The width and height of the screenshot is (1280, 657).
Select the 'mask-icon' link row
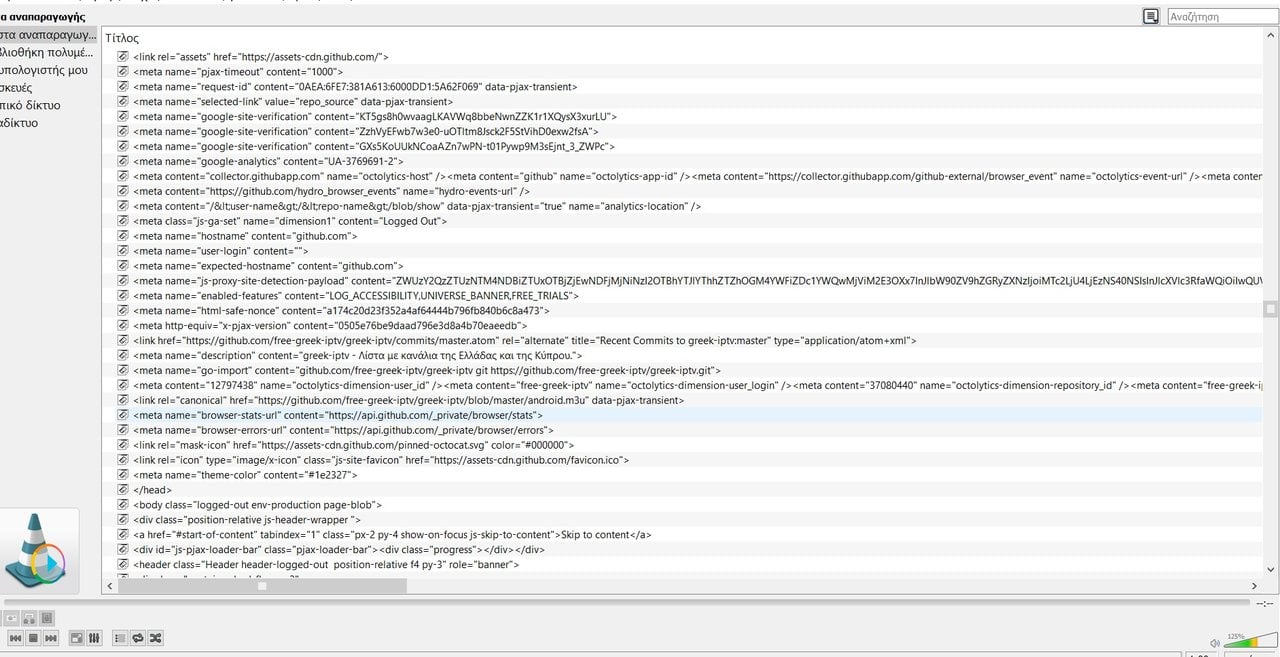click(x=683, y=445)
